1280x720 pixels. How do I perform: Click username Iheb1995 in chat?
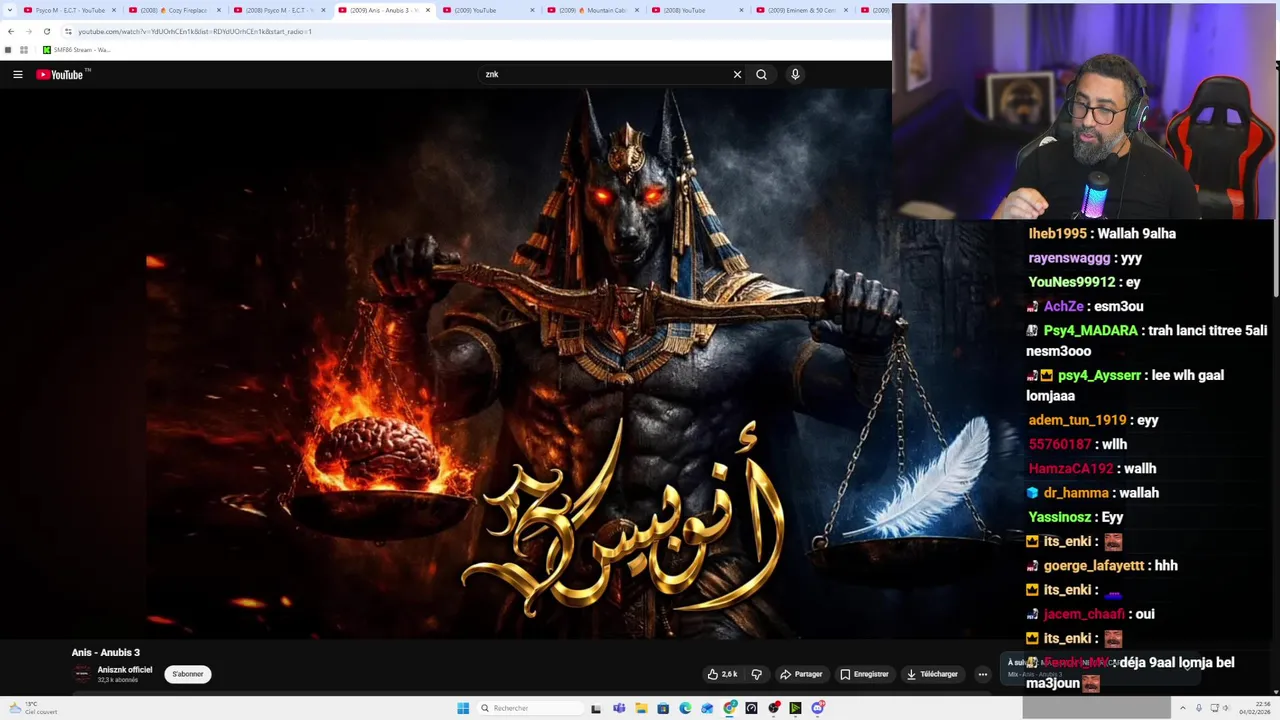click(1057, 234)
